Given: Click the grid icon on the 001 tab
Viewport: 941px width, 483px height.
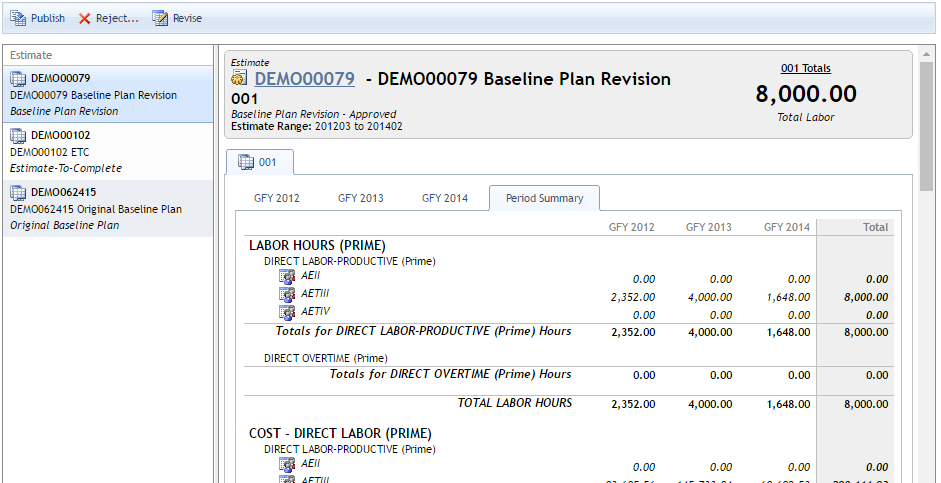Looking at the screenshot, I should [x=246, y=162].
